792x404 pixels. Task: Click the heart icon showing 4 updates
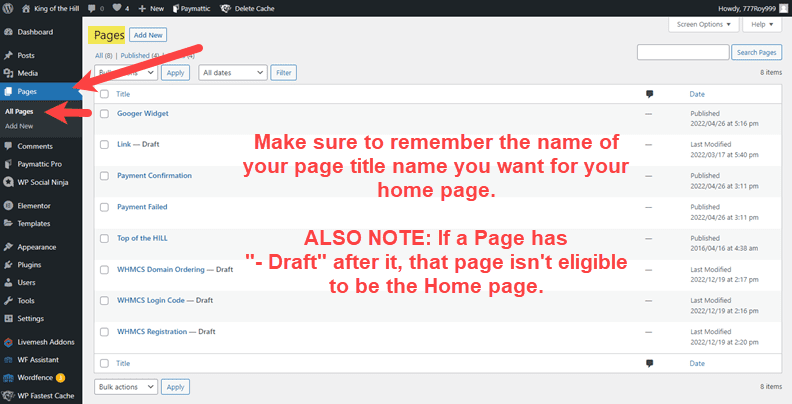click(116, 8)
